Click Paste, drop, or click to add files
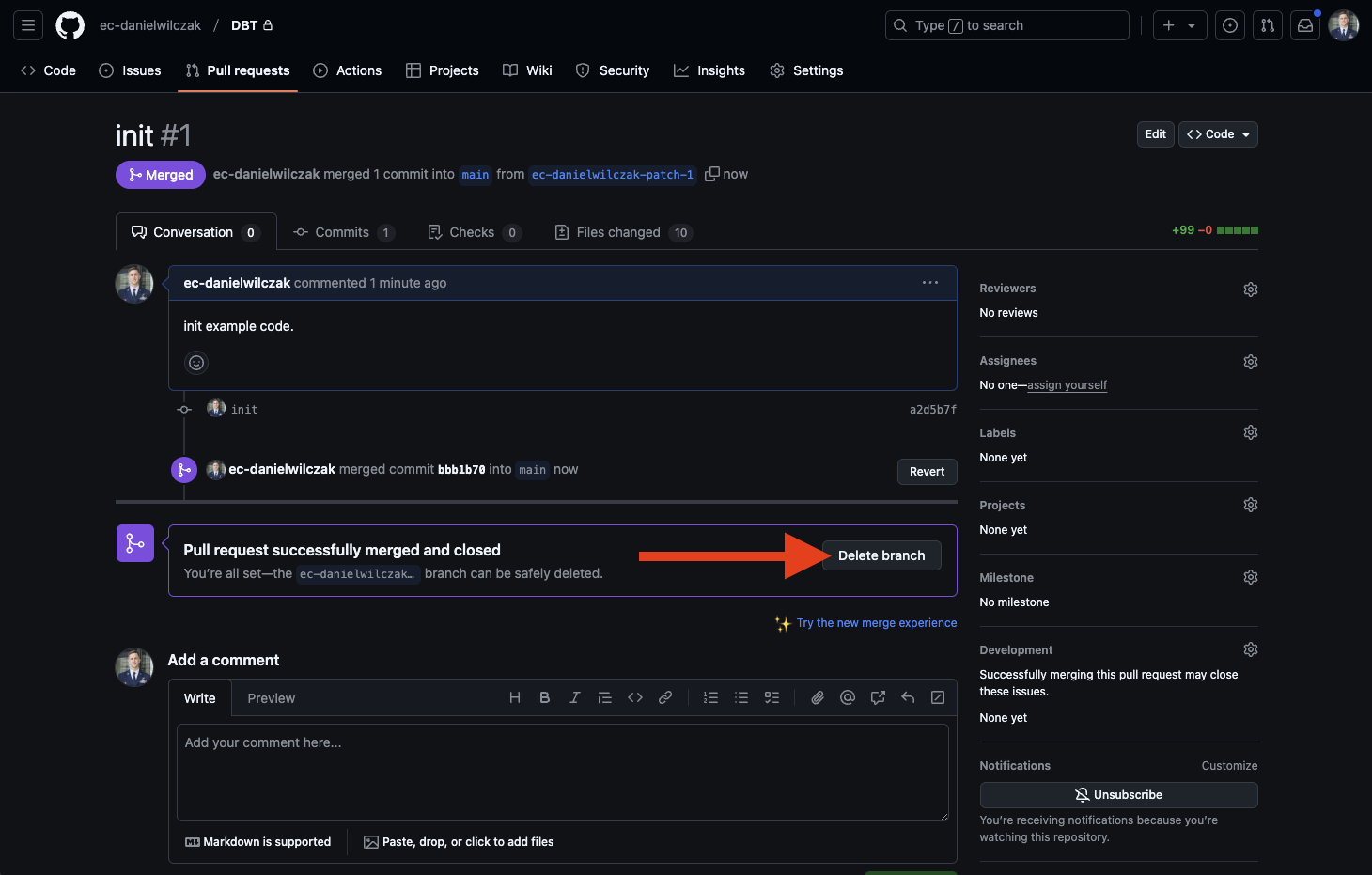1372x875 pixels. pyautogui.click(x=459, y=842)
